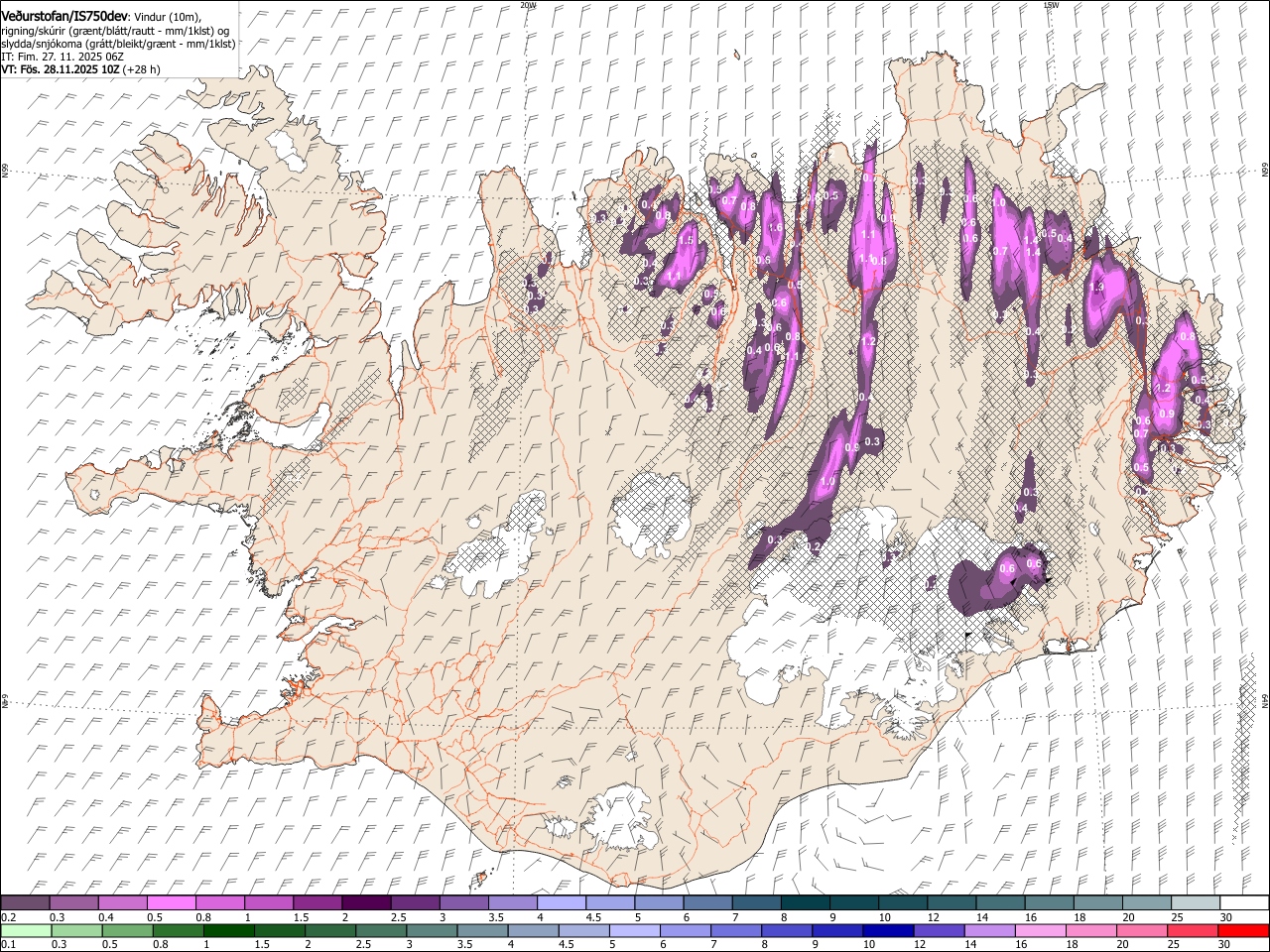Pick upper legend swatch starting at 6

point(706,903)
